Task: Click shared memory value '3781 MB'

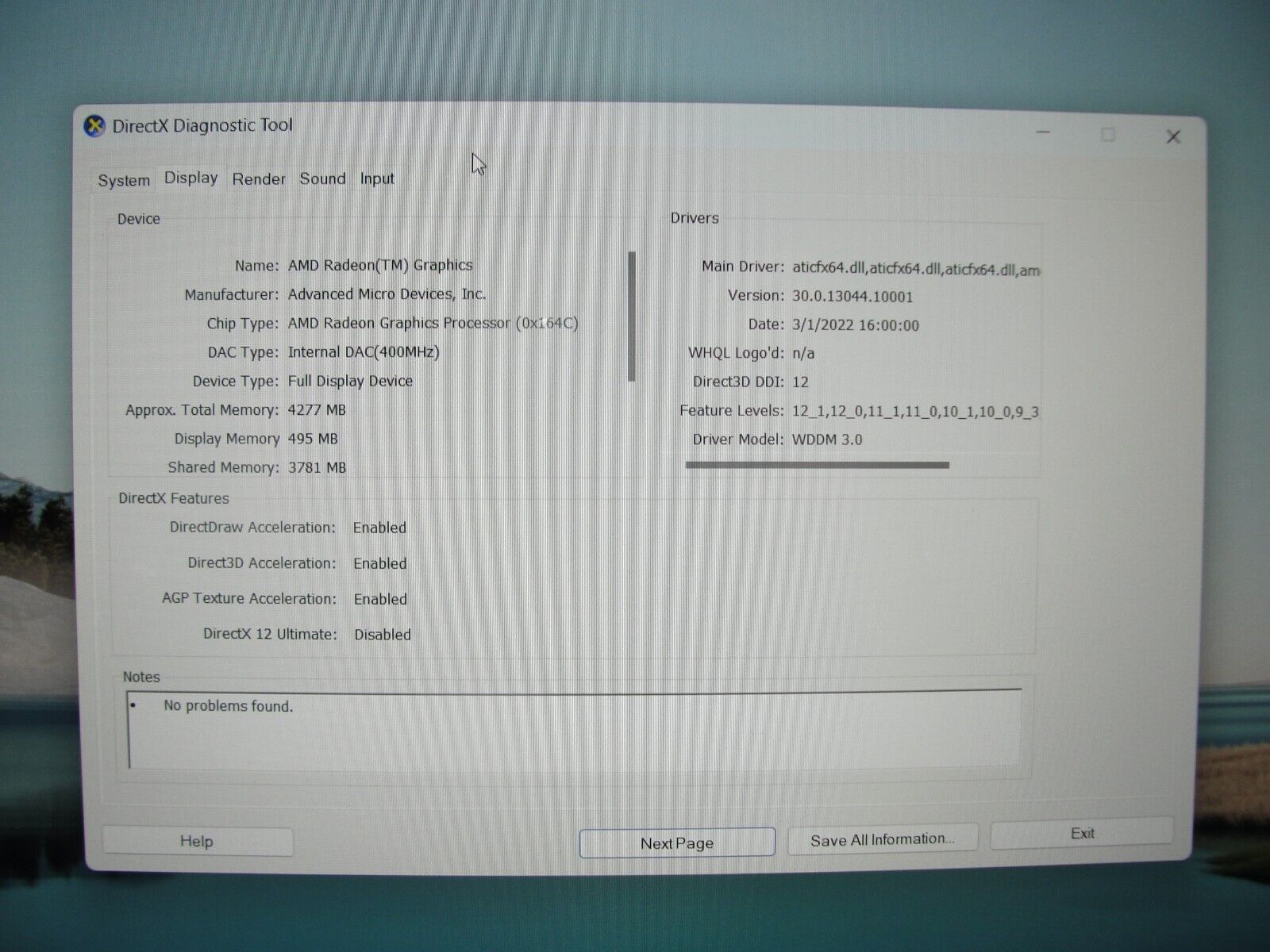Action: (317, 468)
